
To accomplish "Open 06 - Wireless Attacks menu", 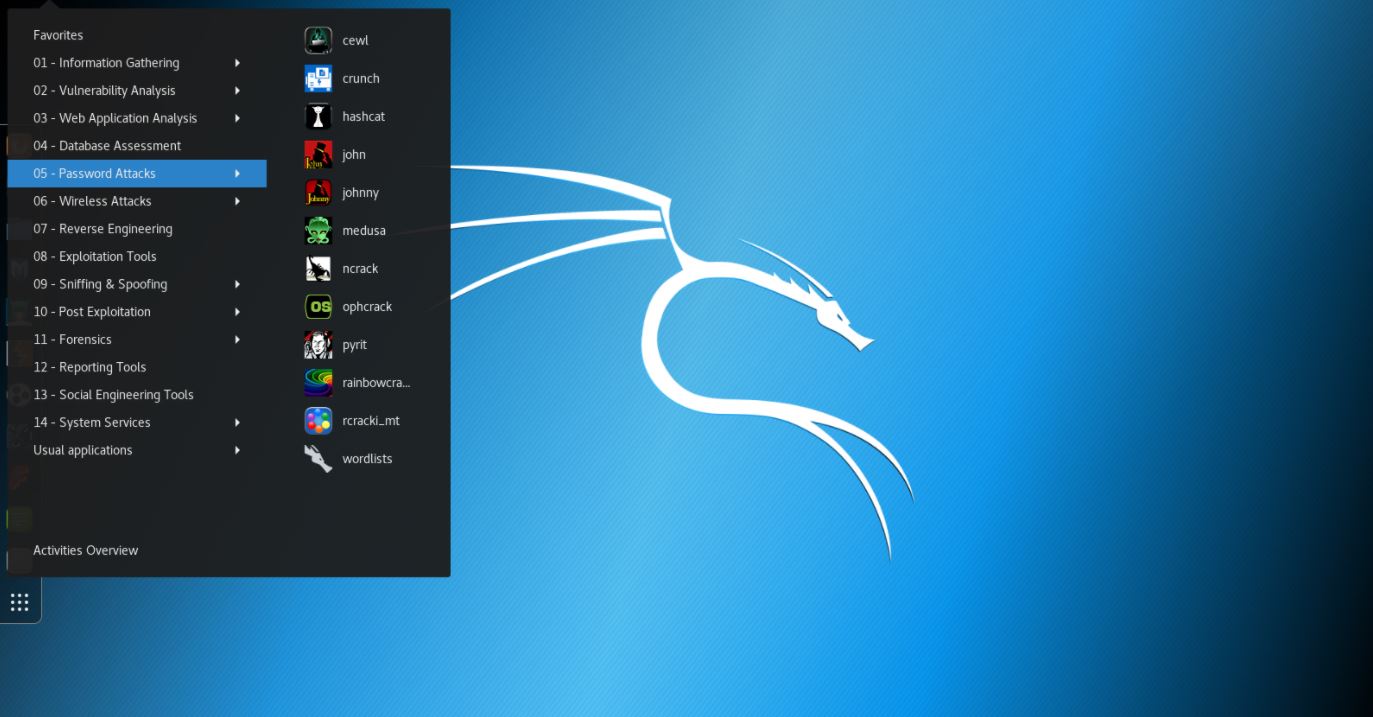I will (x=137, y=201).
